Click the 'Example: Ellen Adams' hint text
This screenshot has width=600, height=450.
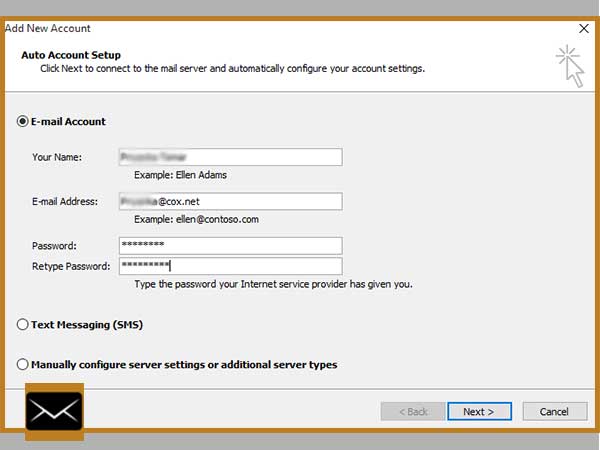click(x=180, y=175)
